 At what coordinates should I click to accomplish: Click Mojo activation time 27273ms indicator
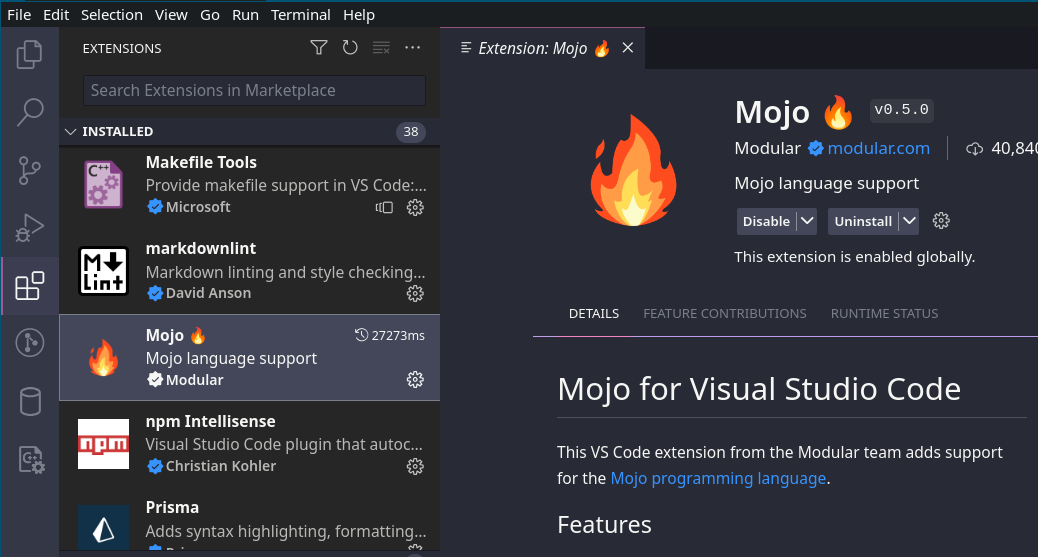point(390,335)
